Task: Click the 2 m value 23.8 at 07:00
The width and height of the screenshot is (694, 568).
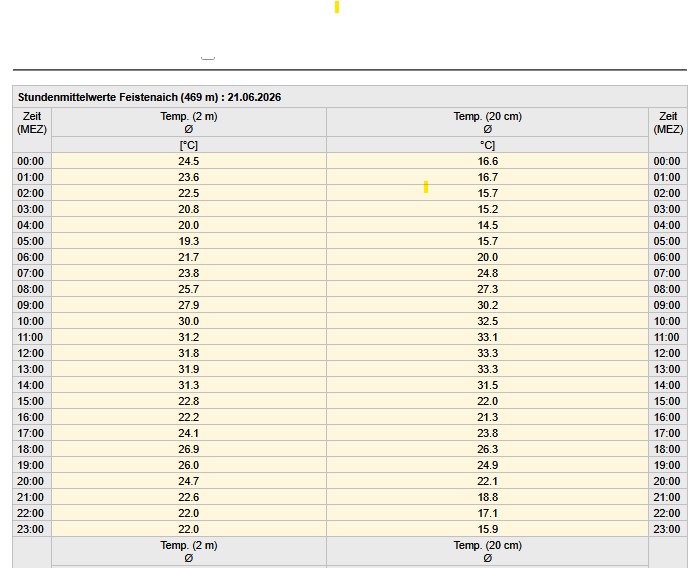Action: coord(189,273)
